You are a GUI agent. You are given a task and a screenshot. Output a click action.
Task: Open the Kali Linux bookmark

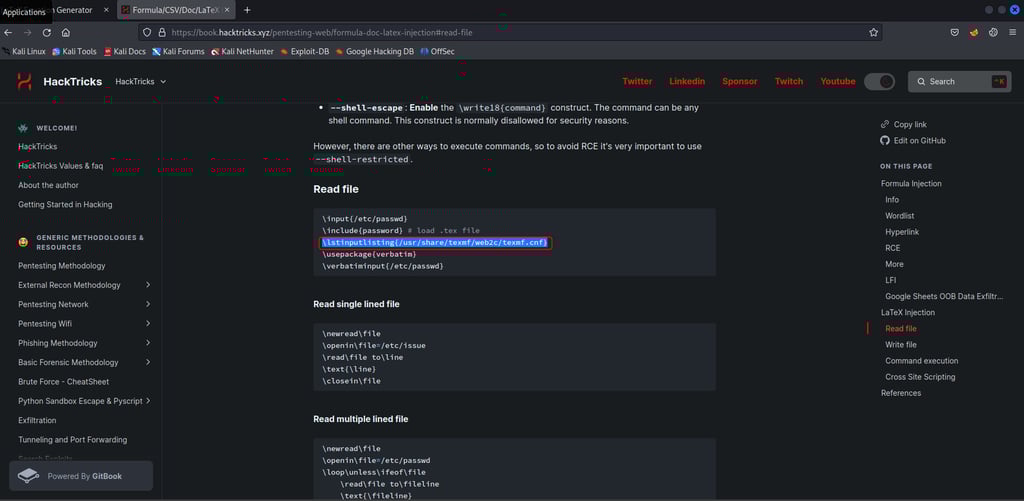tap(24, 51)
